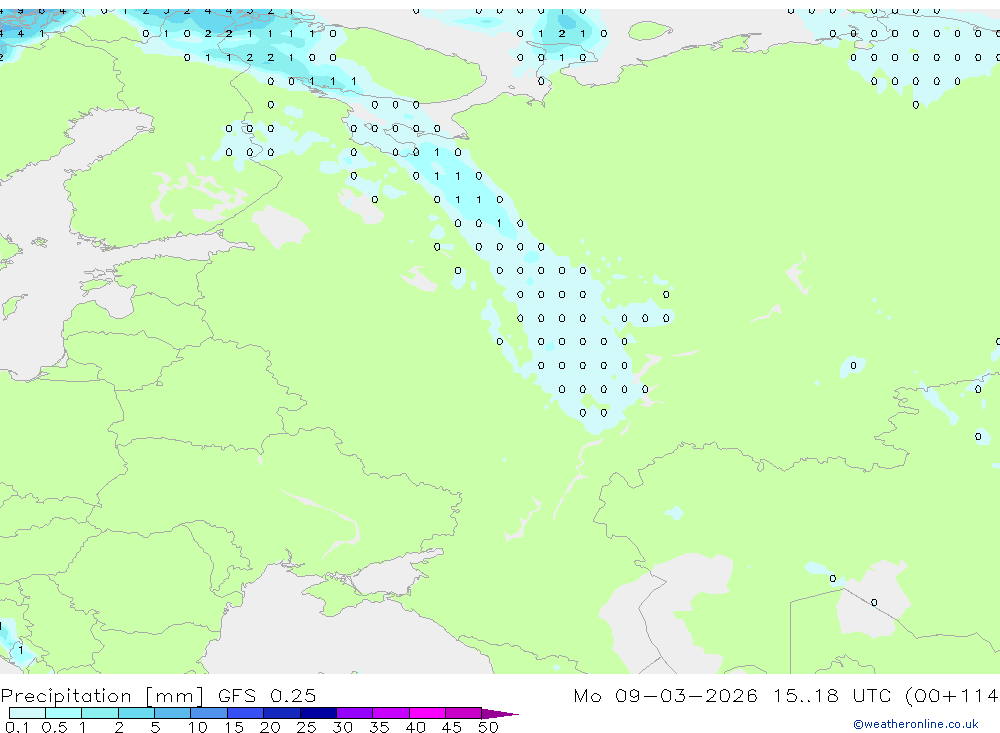The image size is (1000, 733).
Task: Click the magenta swatch between 40 and 45
Action: point(427,713)
